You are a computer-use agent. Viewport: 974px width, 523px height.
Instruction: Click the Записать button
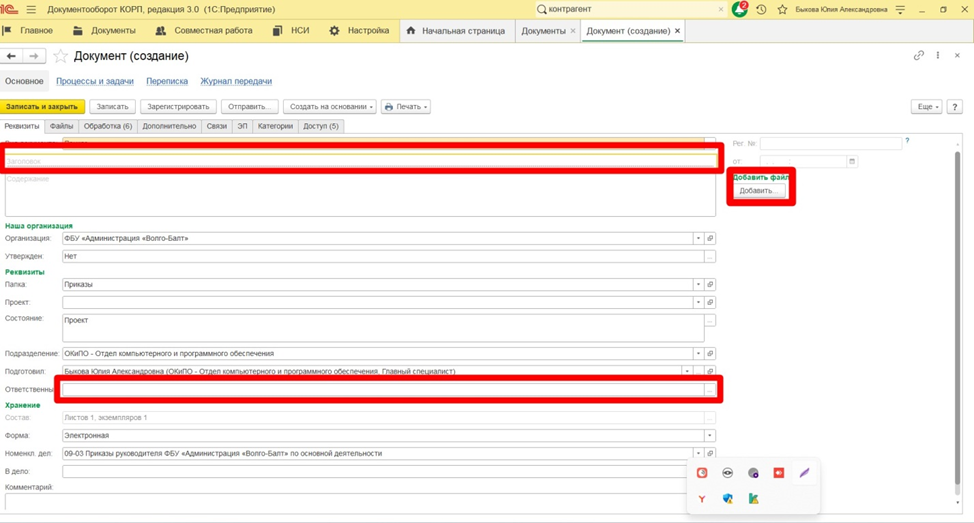[112, 107]
